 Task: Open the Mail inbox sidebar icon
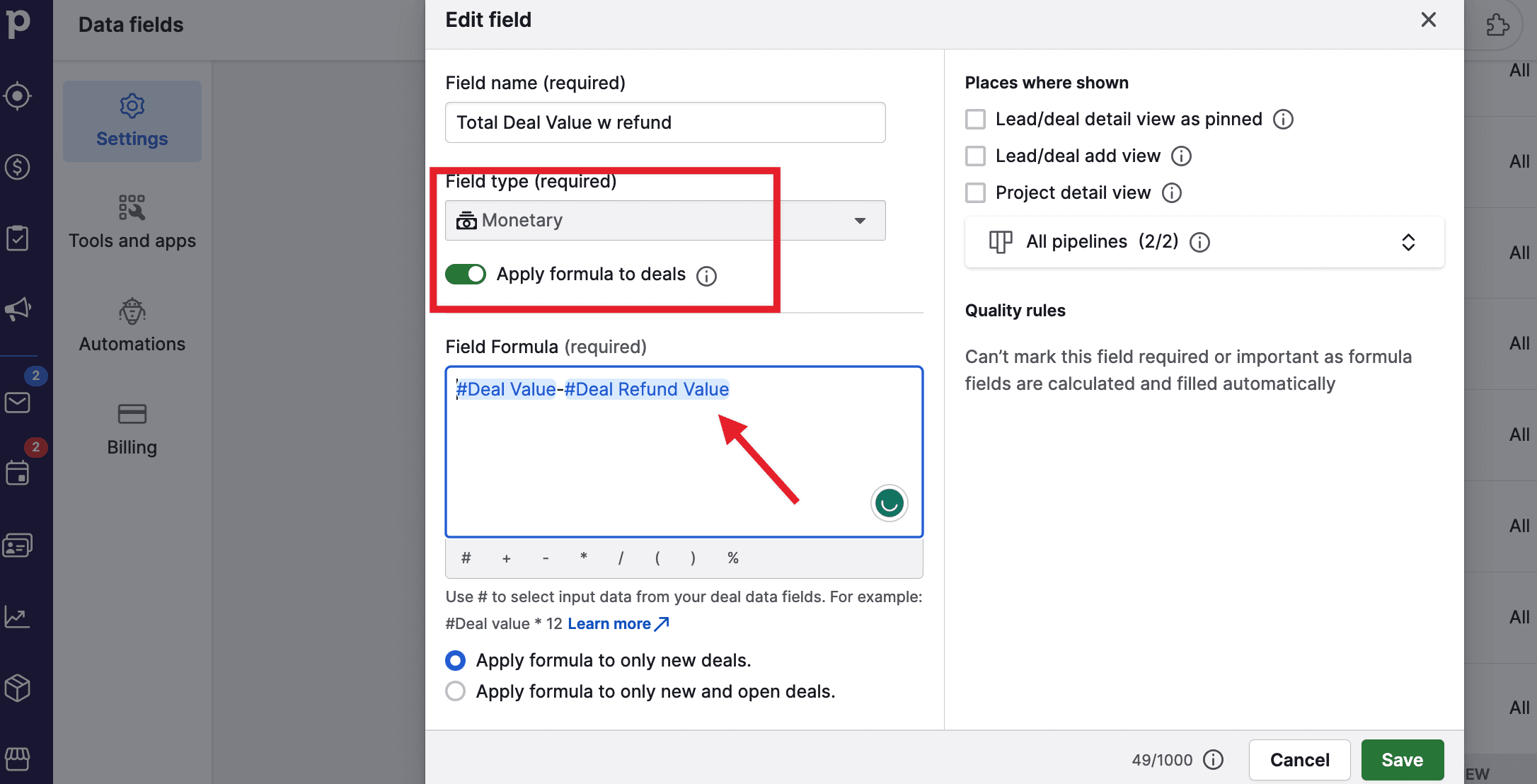tap(18, 403)
